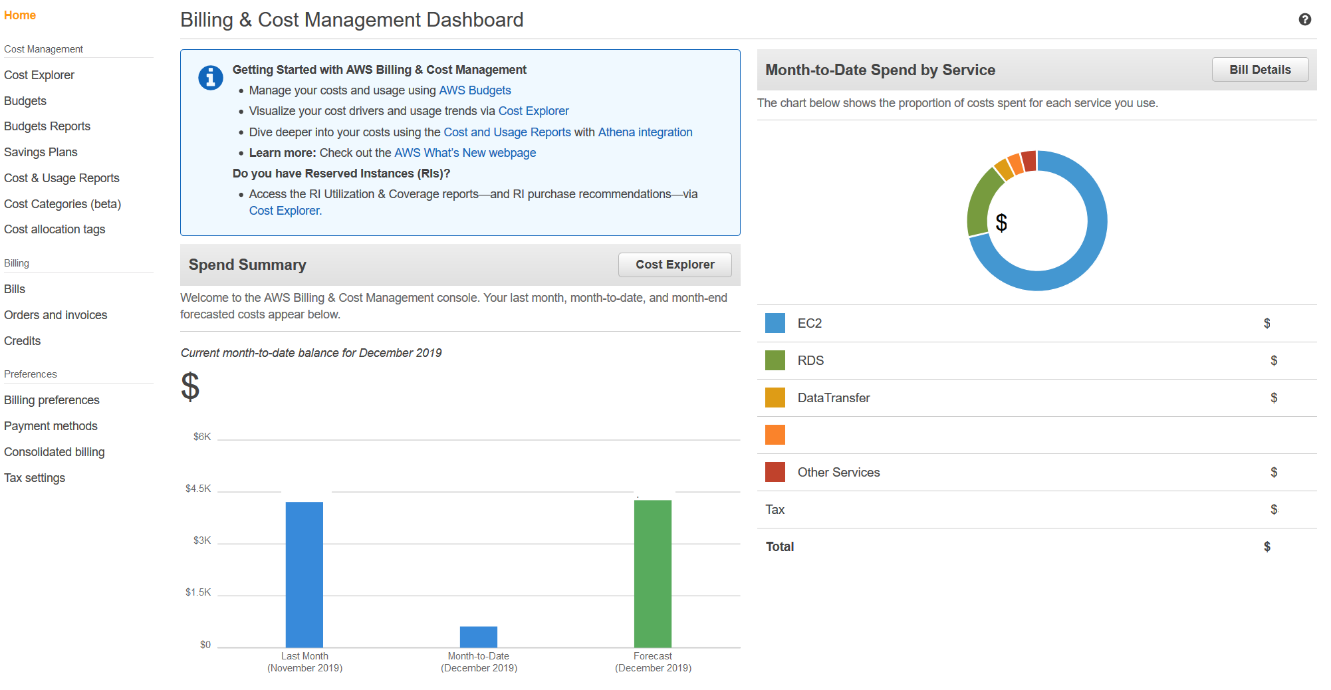Click the yellow DataTransfer legend swatch
Screen dimensions: 1331x690
775,397
